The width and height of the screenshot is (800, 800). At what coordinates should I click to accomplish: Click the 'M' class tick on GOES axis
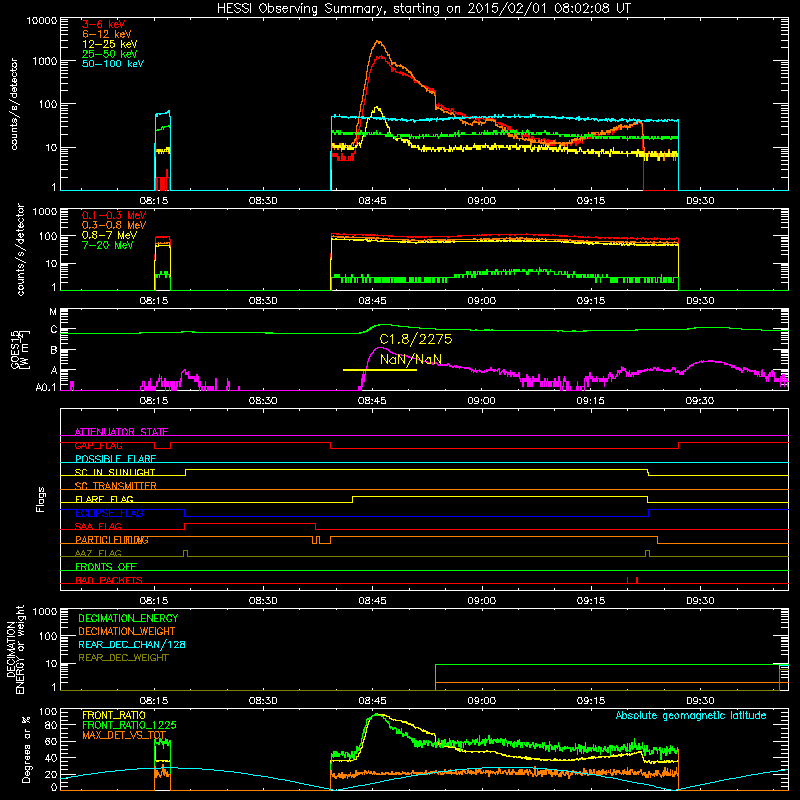coord(53,312)
